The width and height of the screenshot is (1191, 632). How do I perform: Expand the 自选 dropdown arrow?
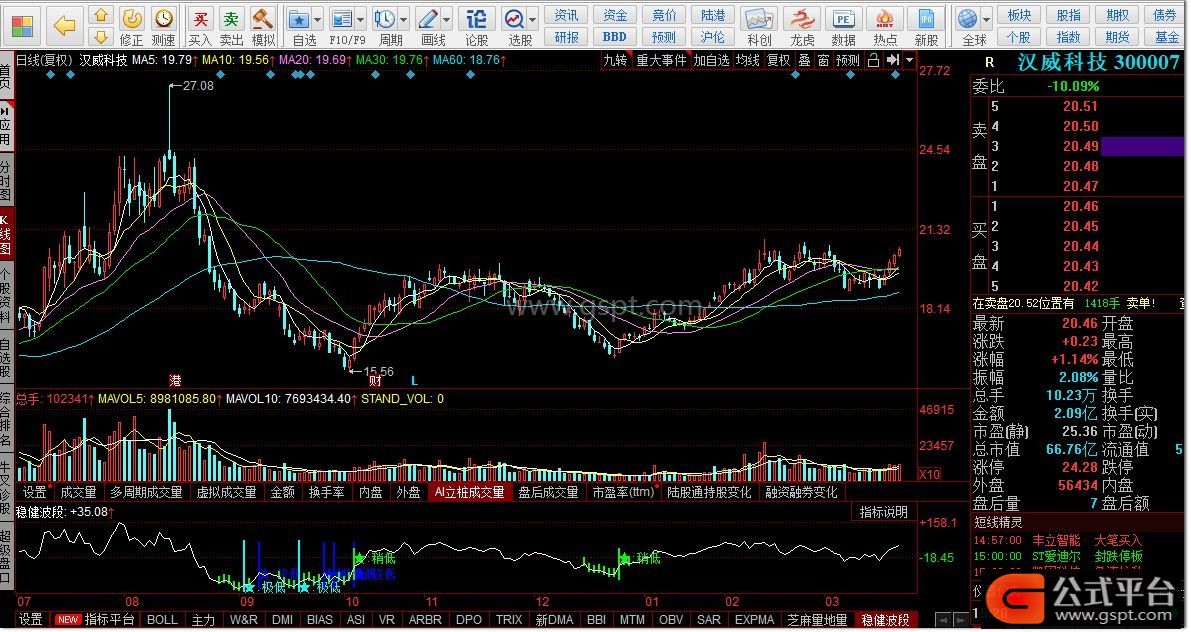tap(317, 19)
